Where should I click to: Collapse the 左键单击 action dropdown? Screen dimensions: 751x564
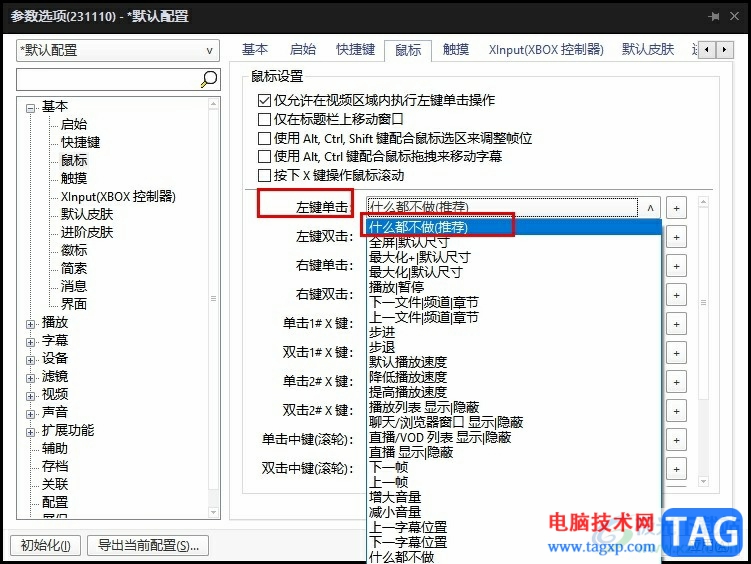650,208
